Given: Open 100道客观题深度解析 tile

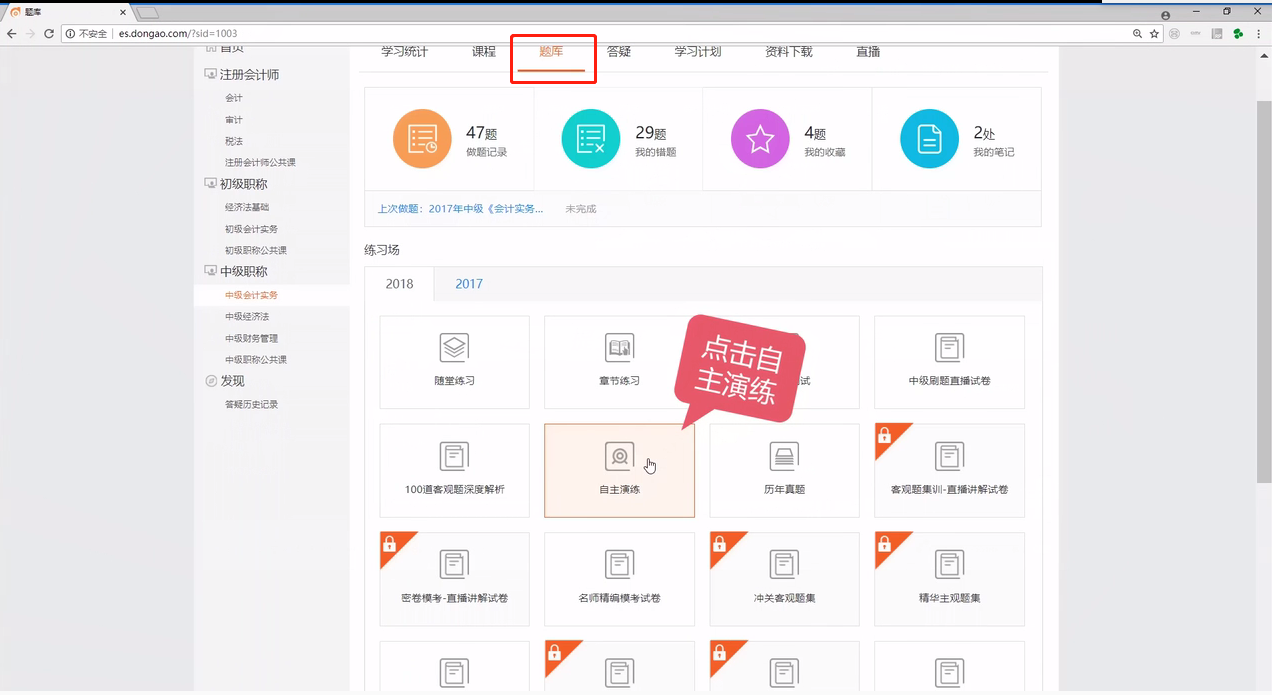Looking at the screenshot, I should click(x=454, y=470).
